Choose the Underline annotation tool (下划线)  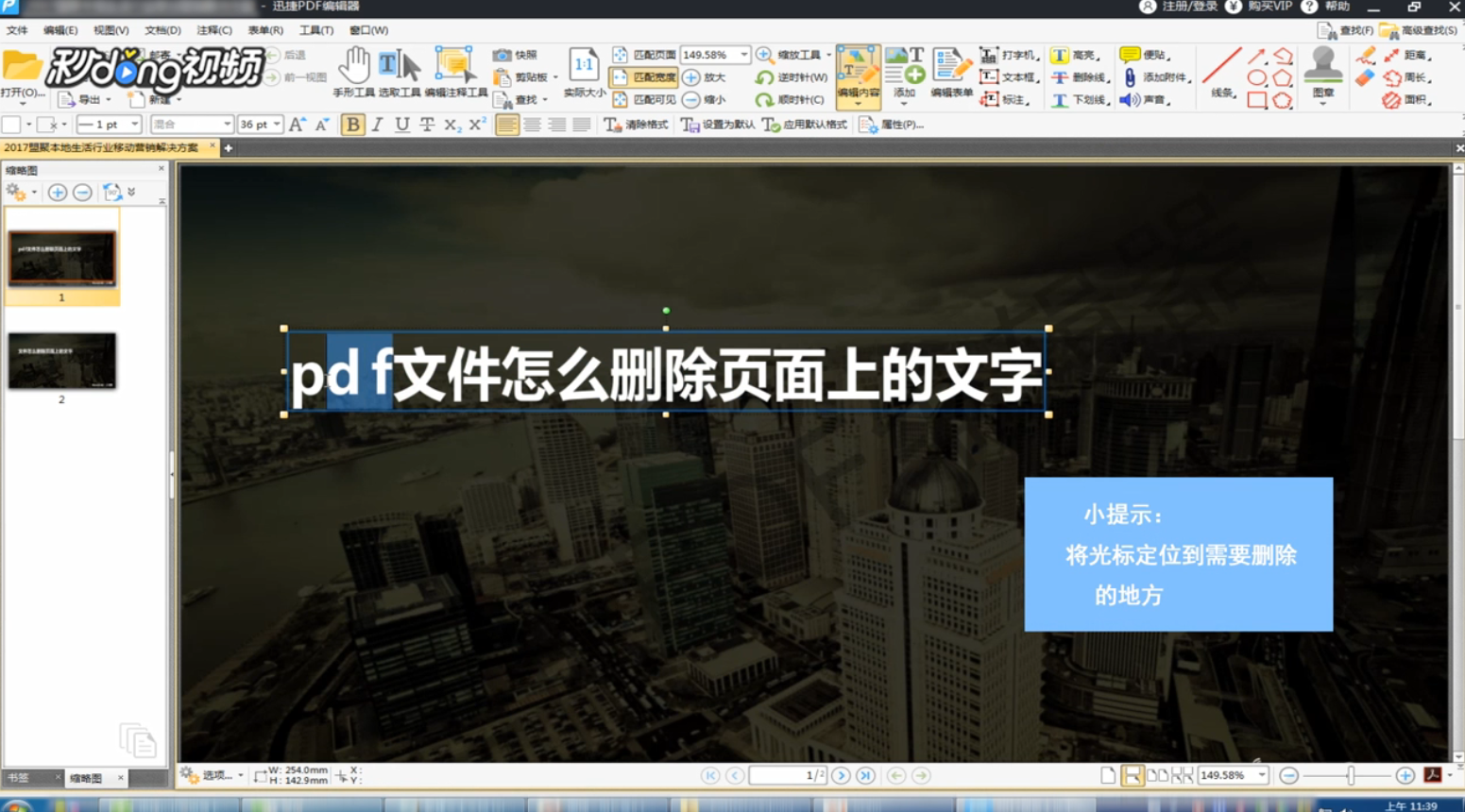coord(1080,99)
